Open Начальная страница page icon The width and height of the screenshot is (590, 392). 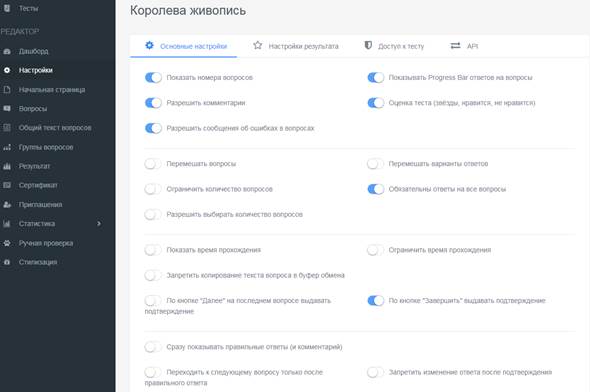(7, 90)
